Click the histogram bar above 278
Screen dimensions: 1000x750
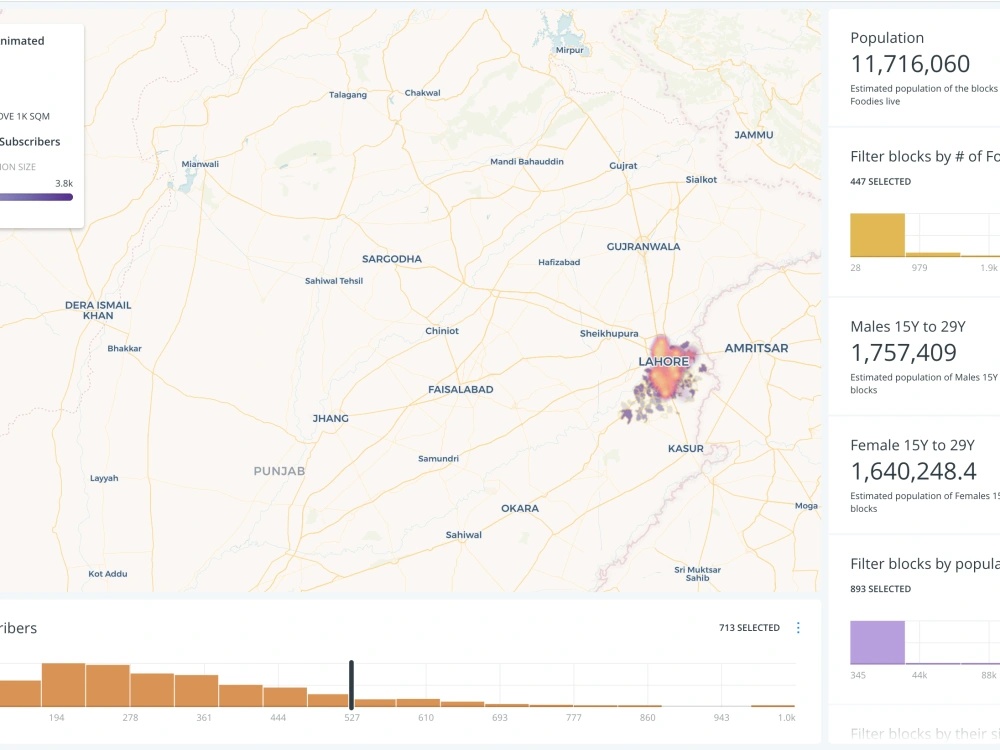coord(152,689)
